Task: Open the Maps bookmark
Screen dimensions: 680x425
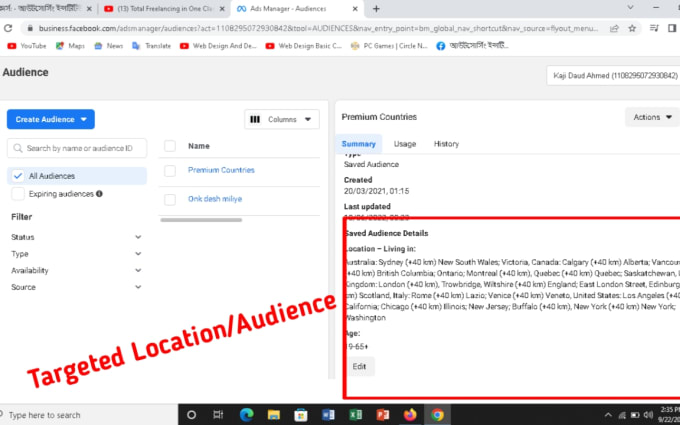Action: click(x=70, y=46)
